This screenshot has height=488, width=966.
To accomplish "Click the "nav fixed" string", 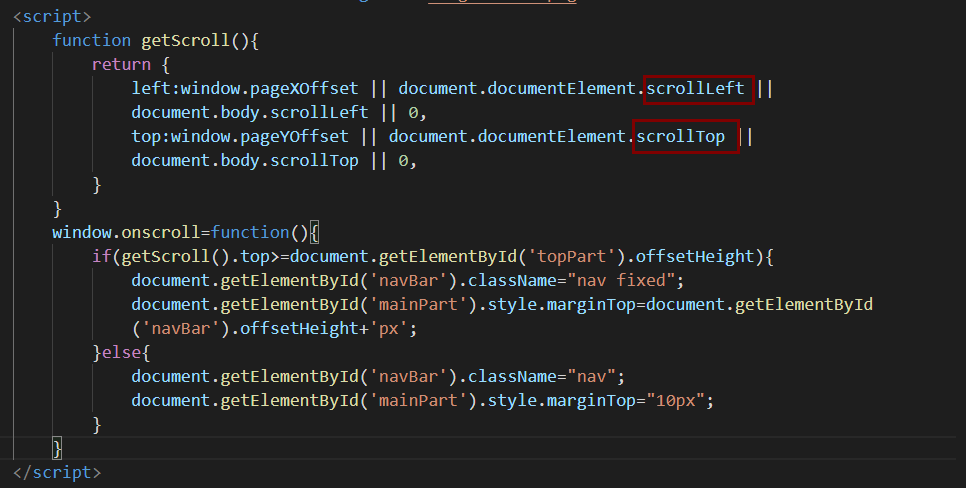I will (621, 281).
